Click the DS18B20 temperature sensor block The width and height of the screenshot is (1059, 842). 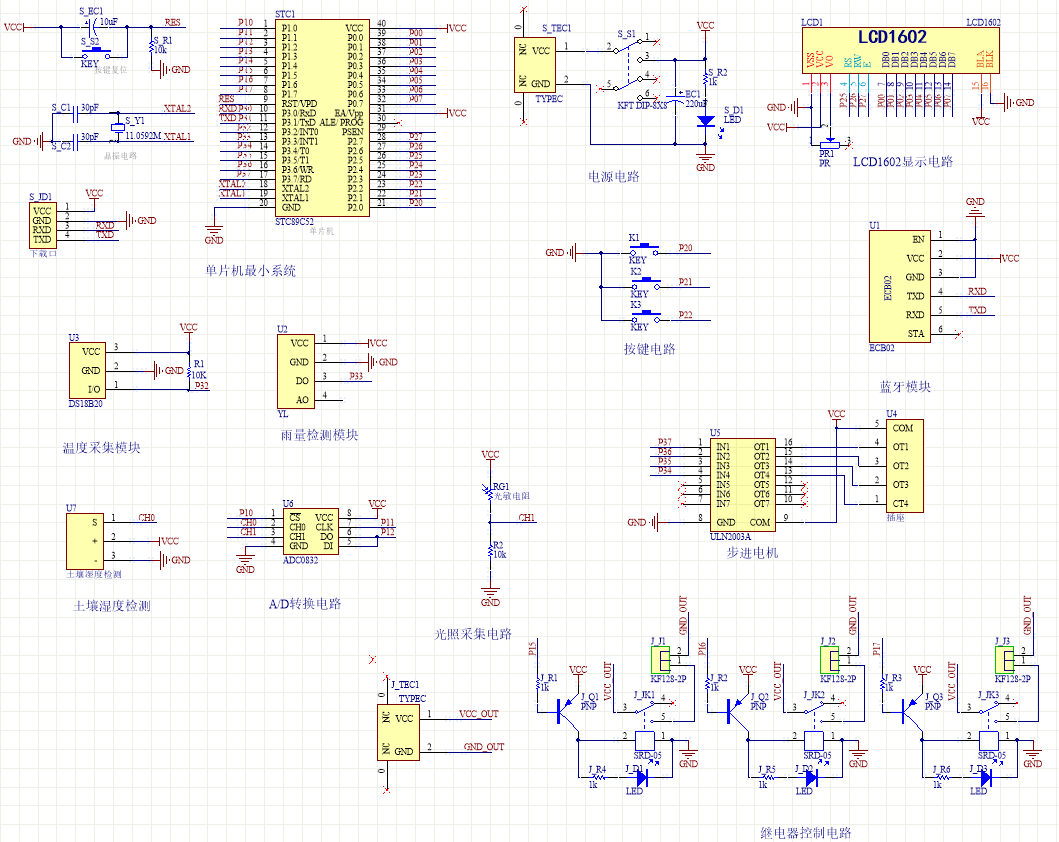click(87, 370)
